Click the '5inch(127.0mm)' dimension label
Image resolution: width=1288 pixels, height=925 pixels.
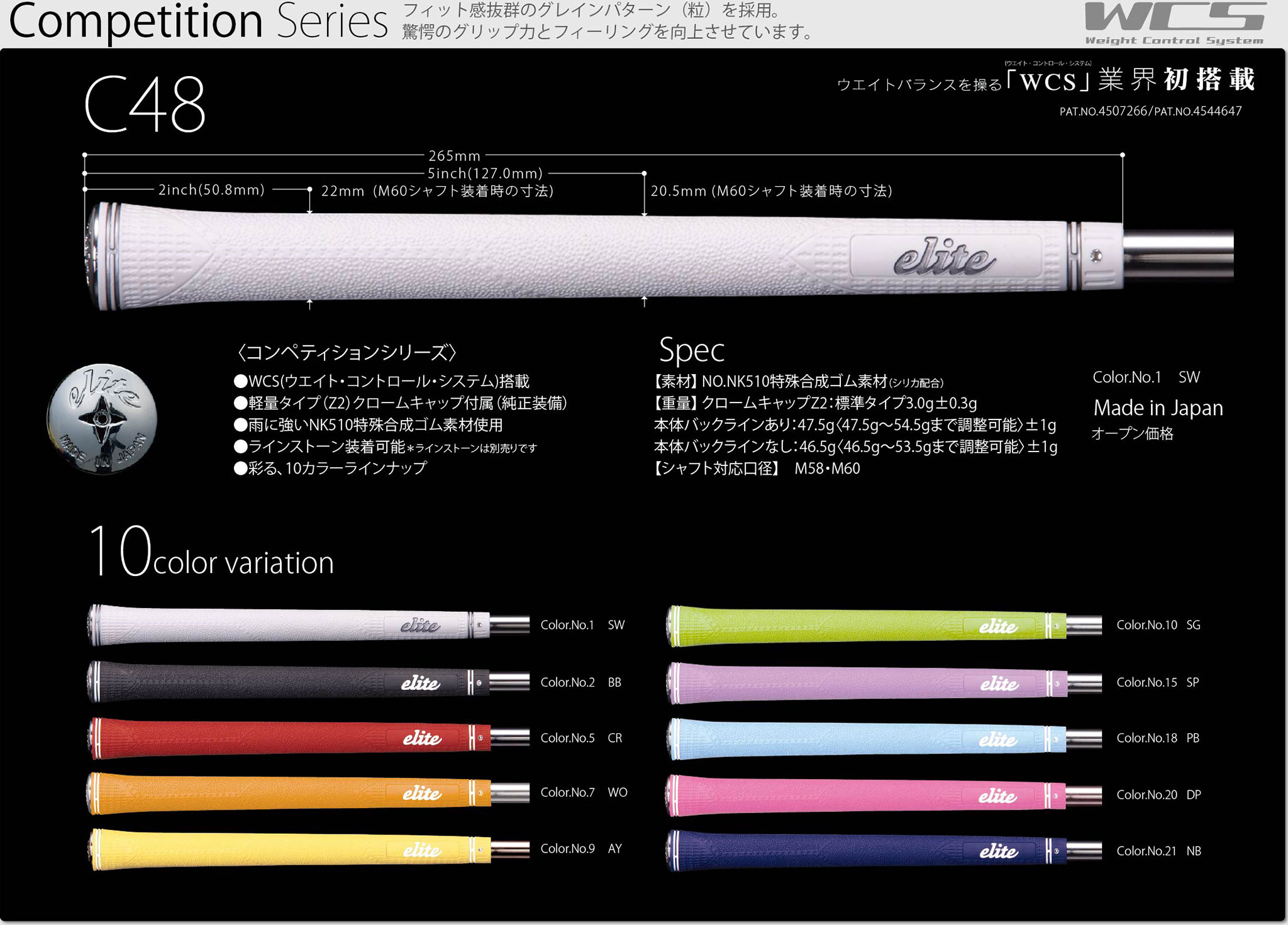[485, 173]
